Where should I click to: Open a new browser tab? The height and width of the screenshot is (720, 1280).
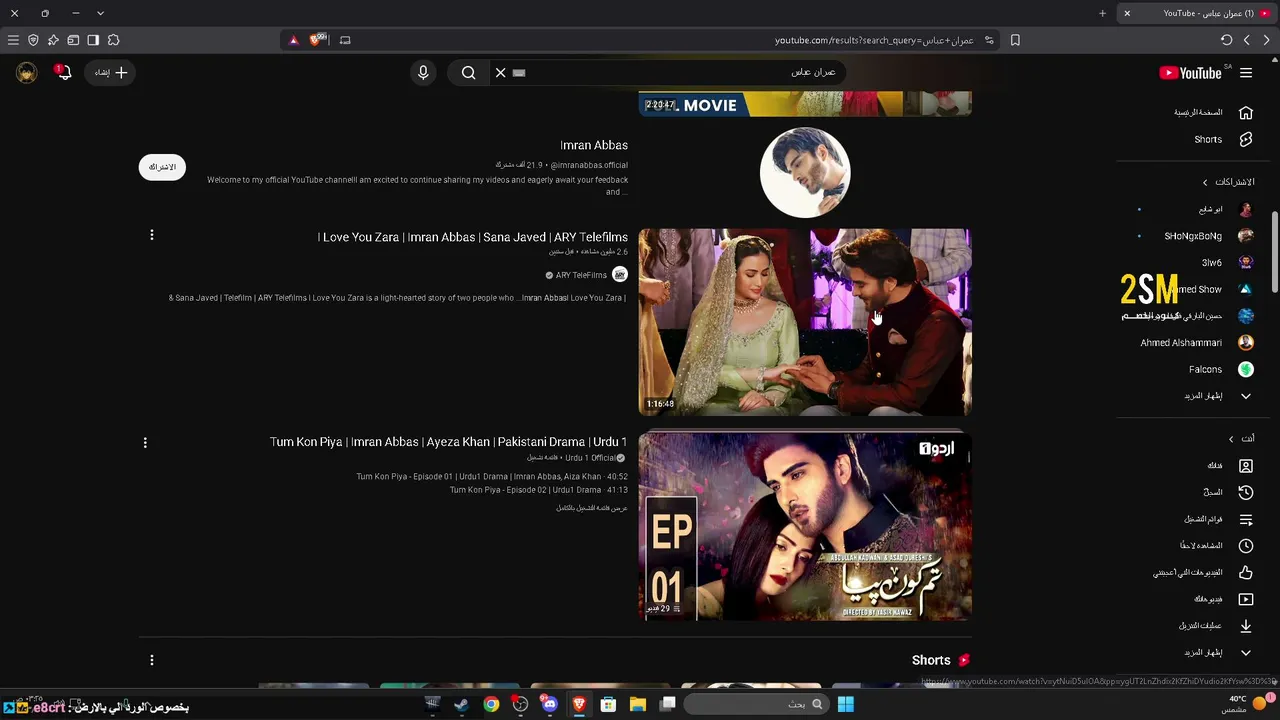[x=1102, y=13]
